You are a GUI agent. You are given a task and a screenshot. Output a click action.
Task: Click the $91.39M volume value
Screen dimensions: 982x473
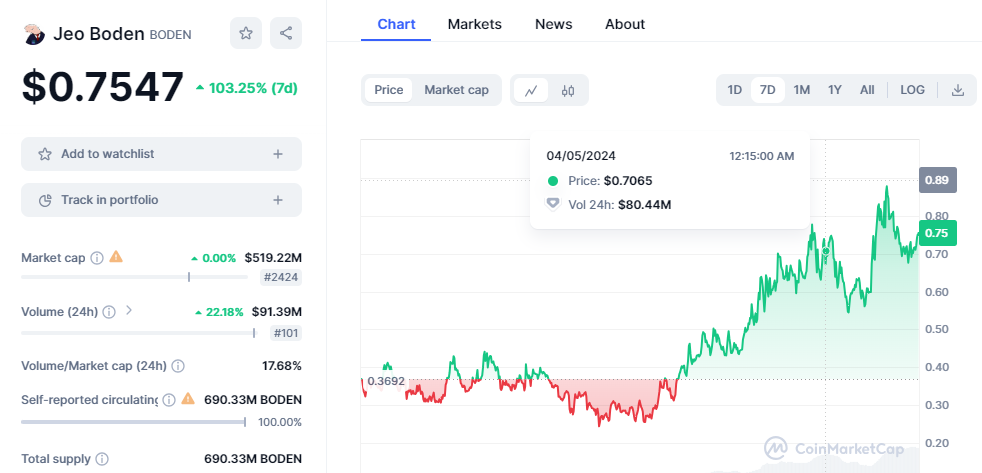[277, 311]
